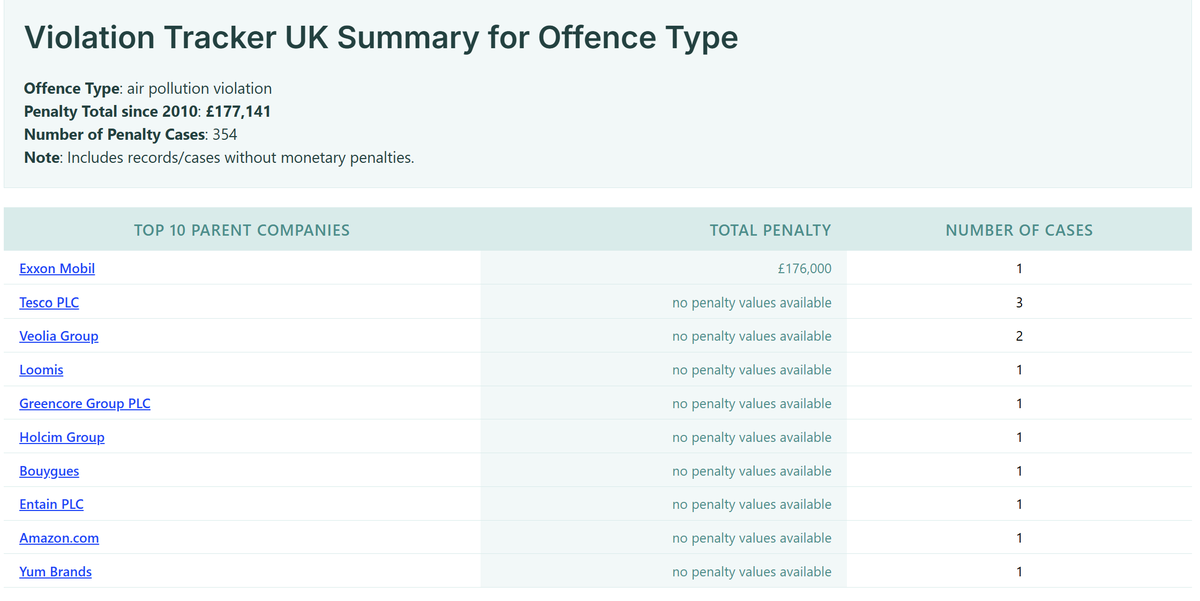Click the Number of Cases column header
Screen dimensions: 1200x601
coord(1019,230)
